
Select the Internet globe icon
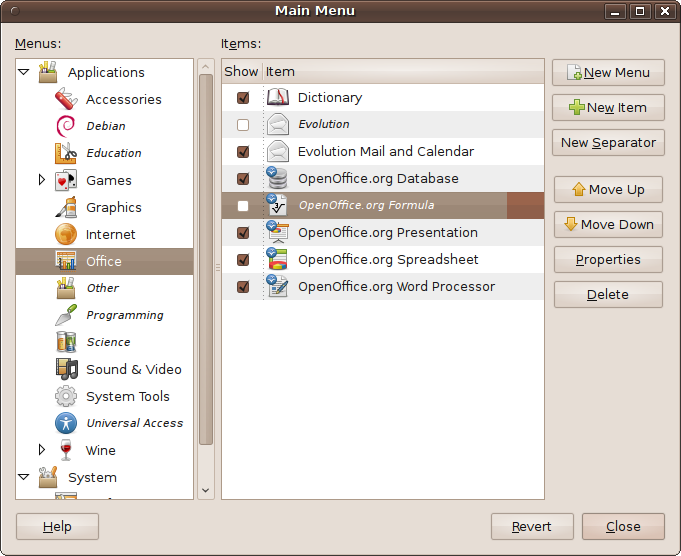[66, 234]
